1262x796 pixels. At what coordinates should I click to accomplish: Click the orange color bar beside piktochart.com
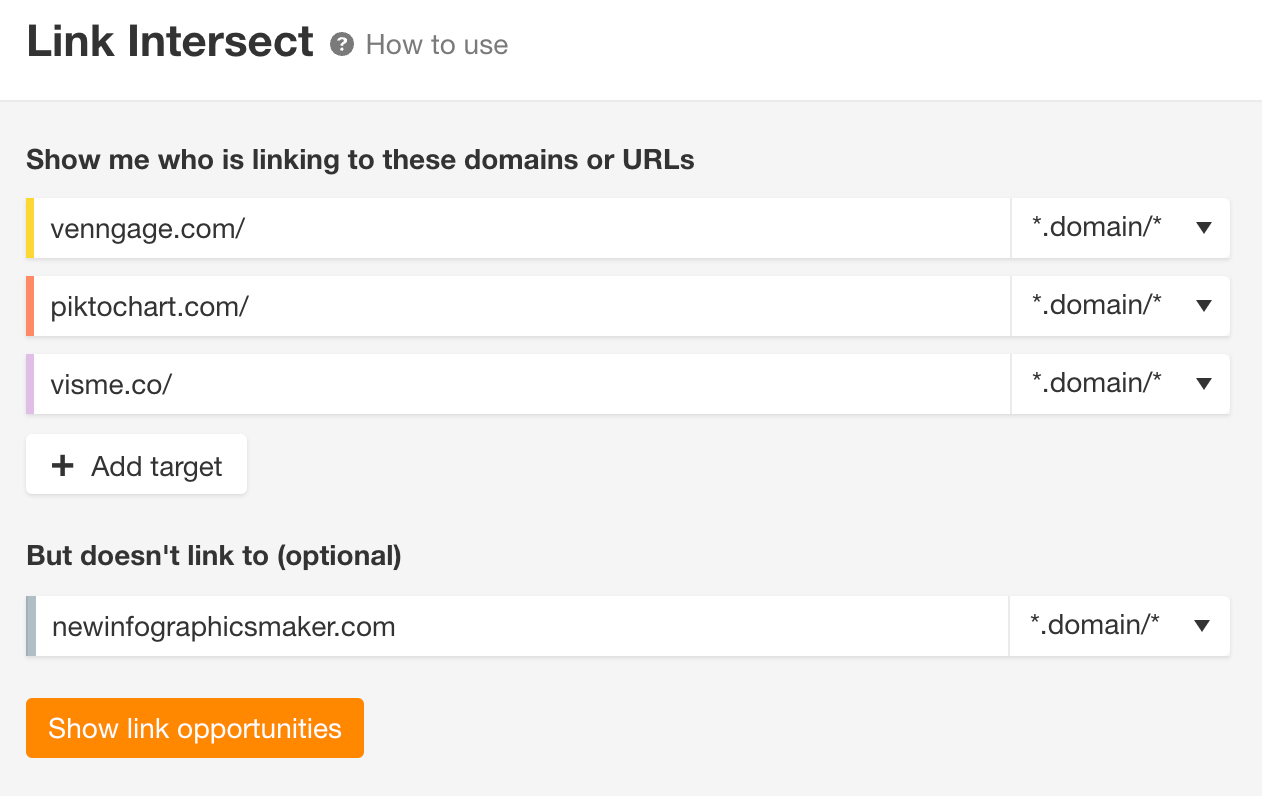[31, 306]
